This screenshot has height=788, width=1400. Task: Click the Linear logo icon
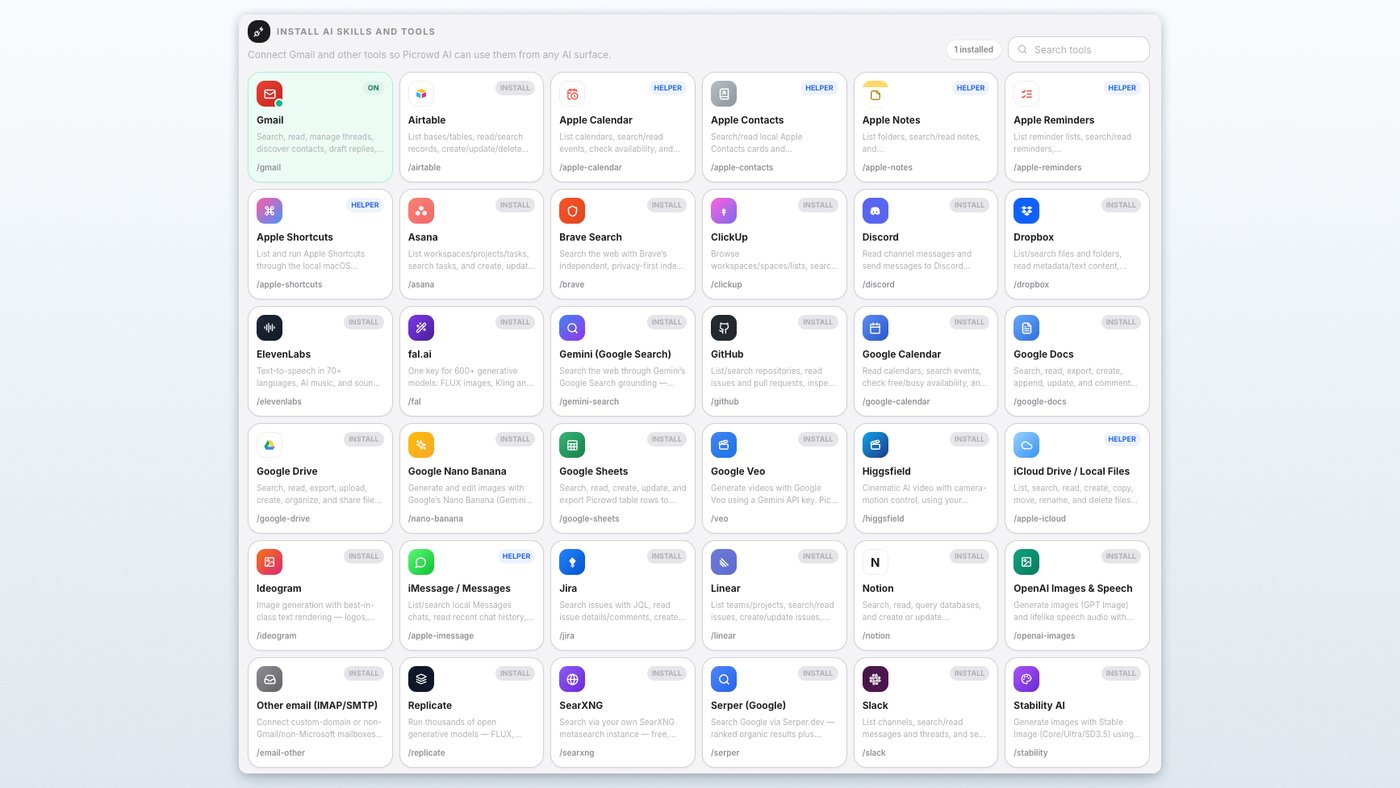[724, 562]
